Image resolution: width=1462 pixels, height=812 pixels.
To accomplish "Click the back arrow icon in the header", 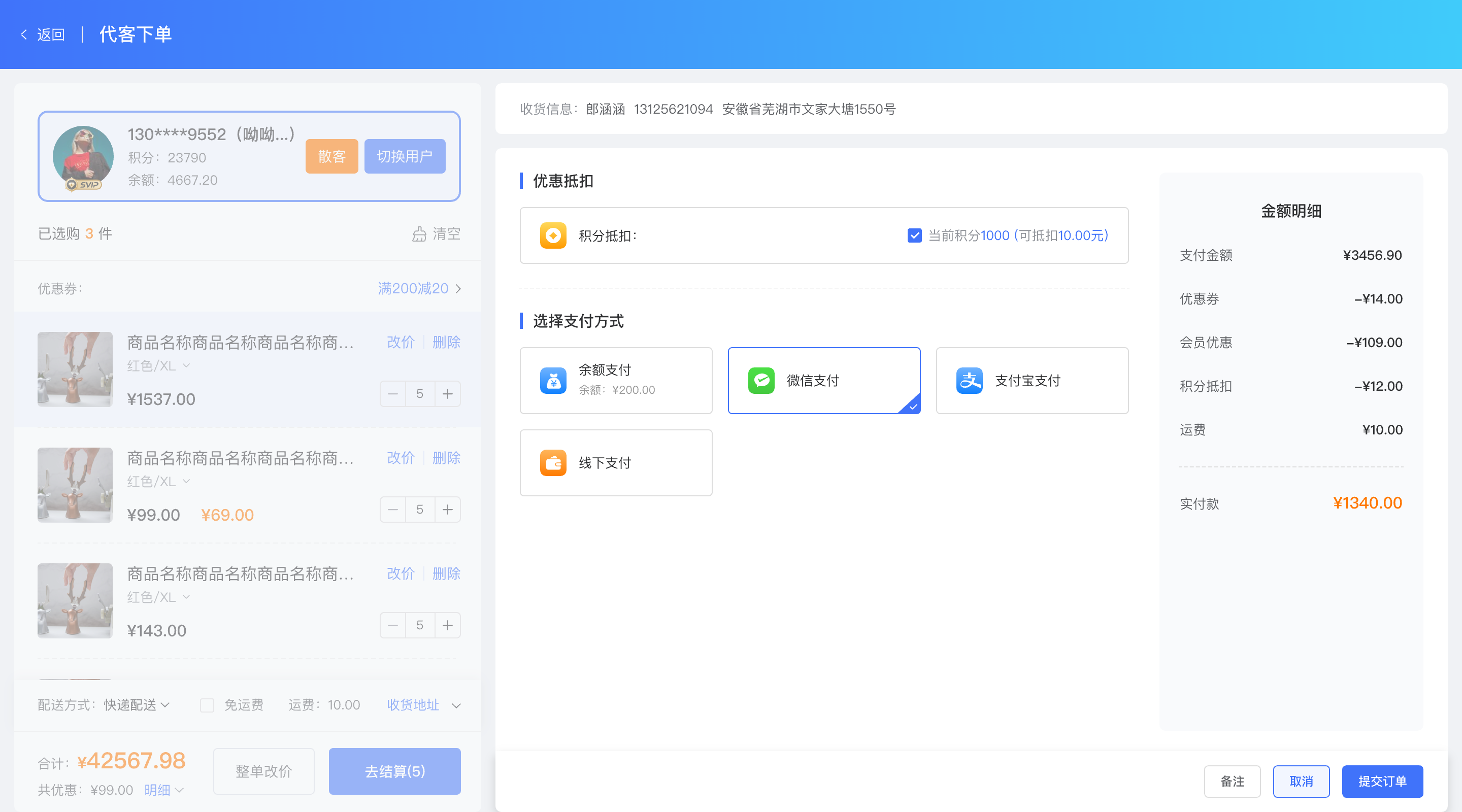I will pyautogui.click(x=24, y=35).
